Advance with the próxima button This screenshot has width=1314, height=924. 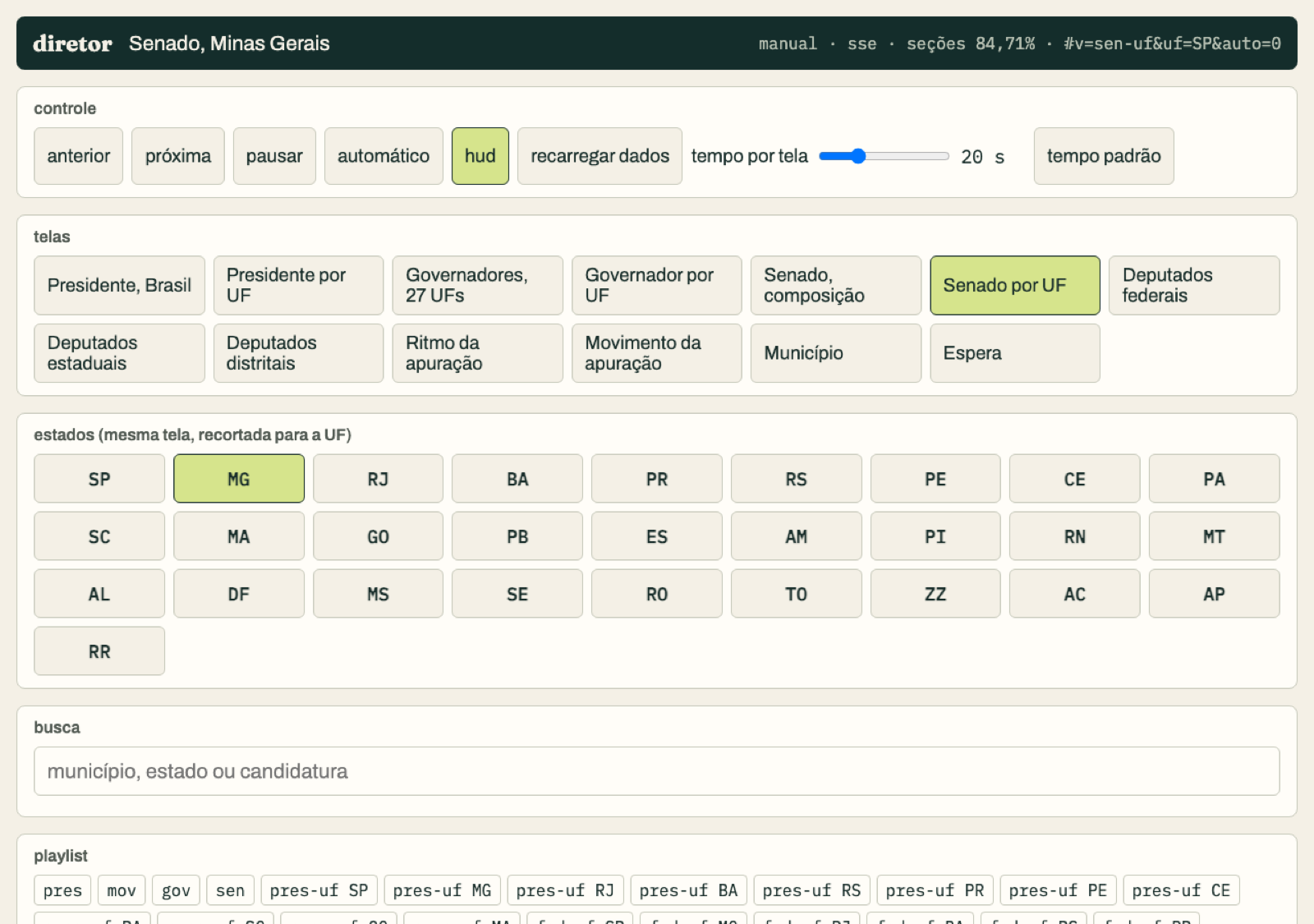click(178, 156)
